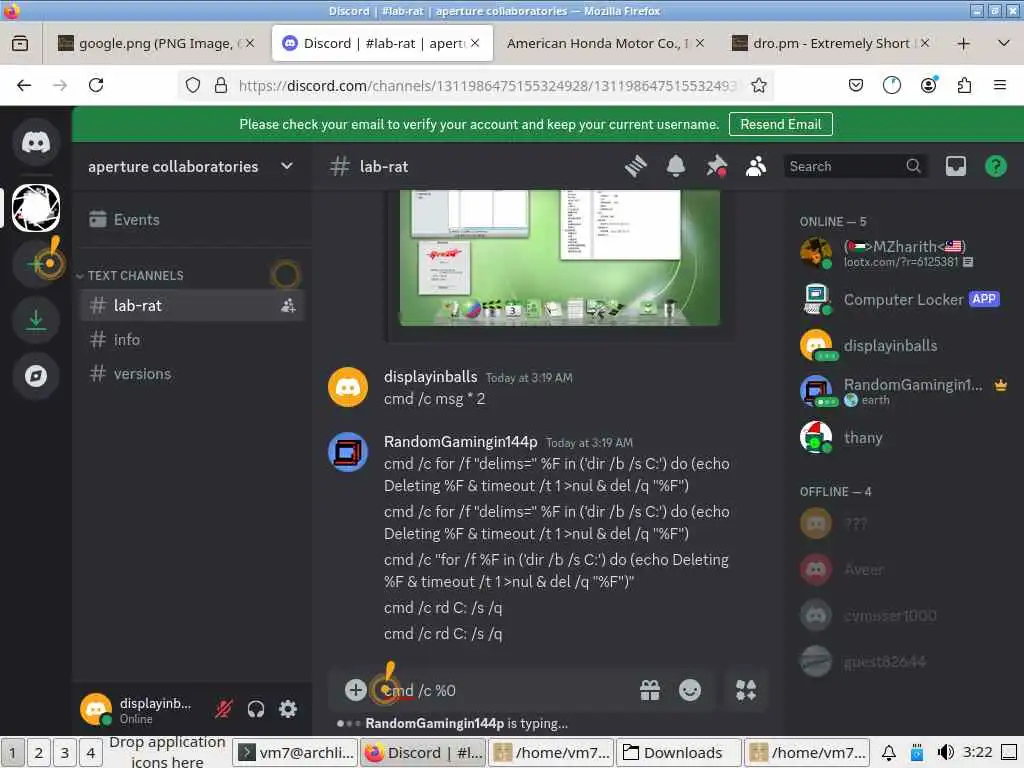Open the Firefox hamburger menu
The image size is (1024, 768).
click(x=1000, y=85)
